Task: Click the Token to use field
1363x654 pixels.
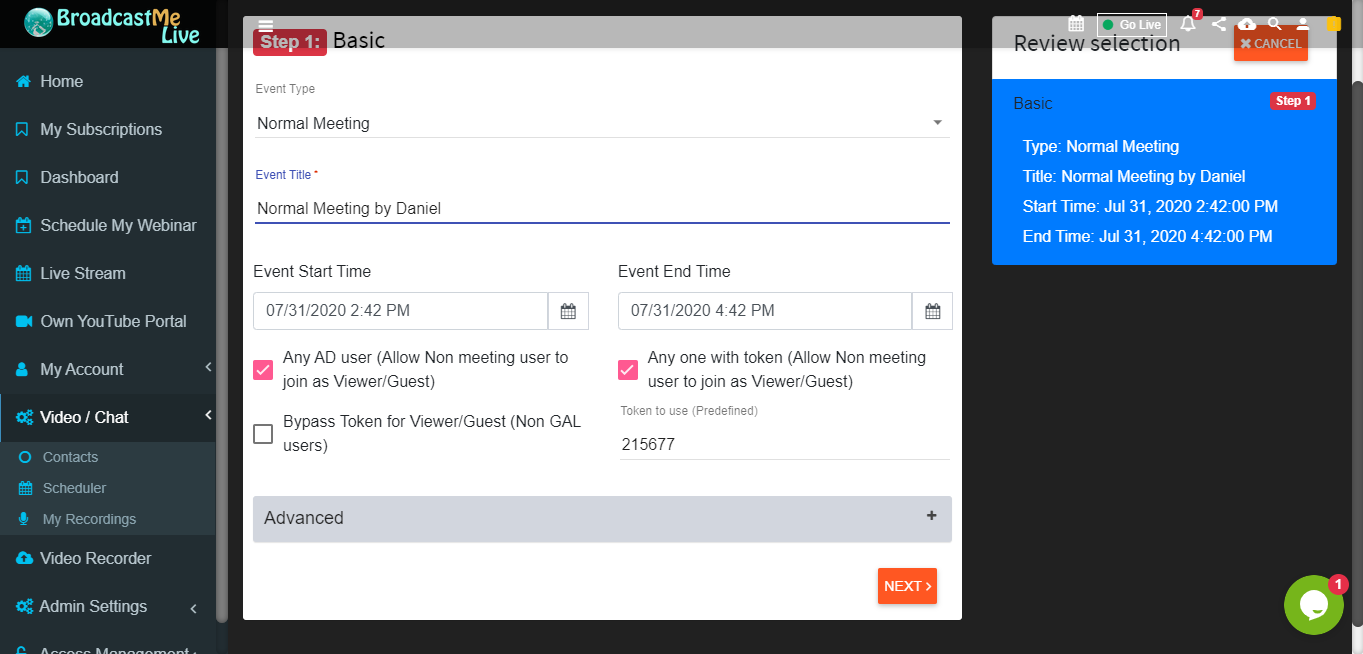Action: pos(784,444)
